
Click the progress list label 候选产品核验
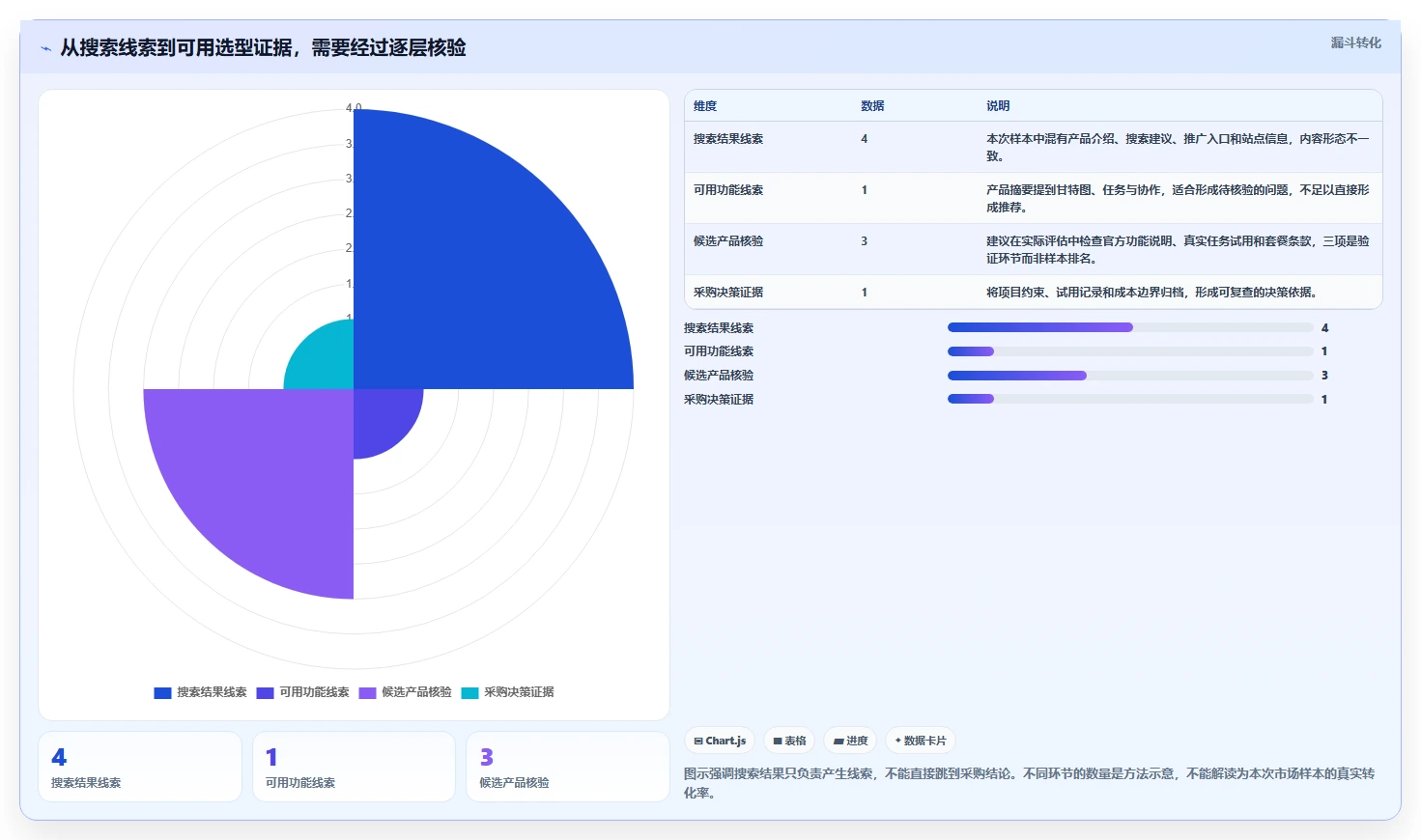click(719, 376)
